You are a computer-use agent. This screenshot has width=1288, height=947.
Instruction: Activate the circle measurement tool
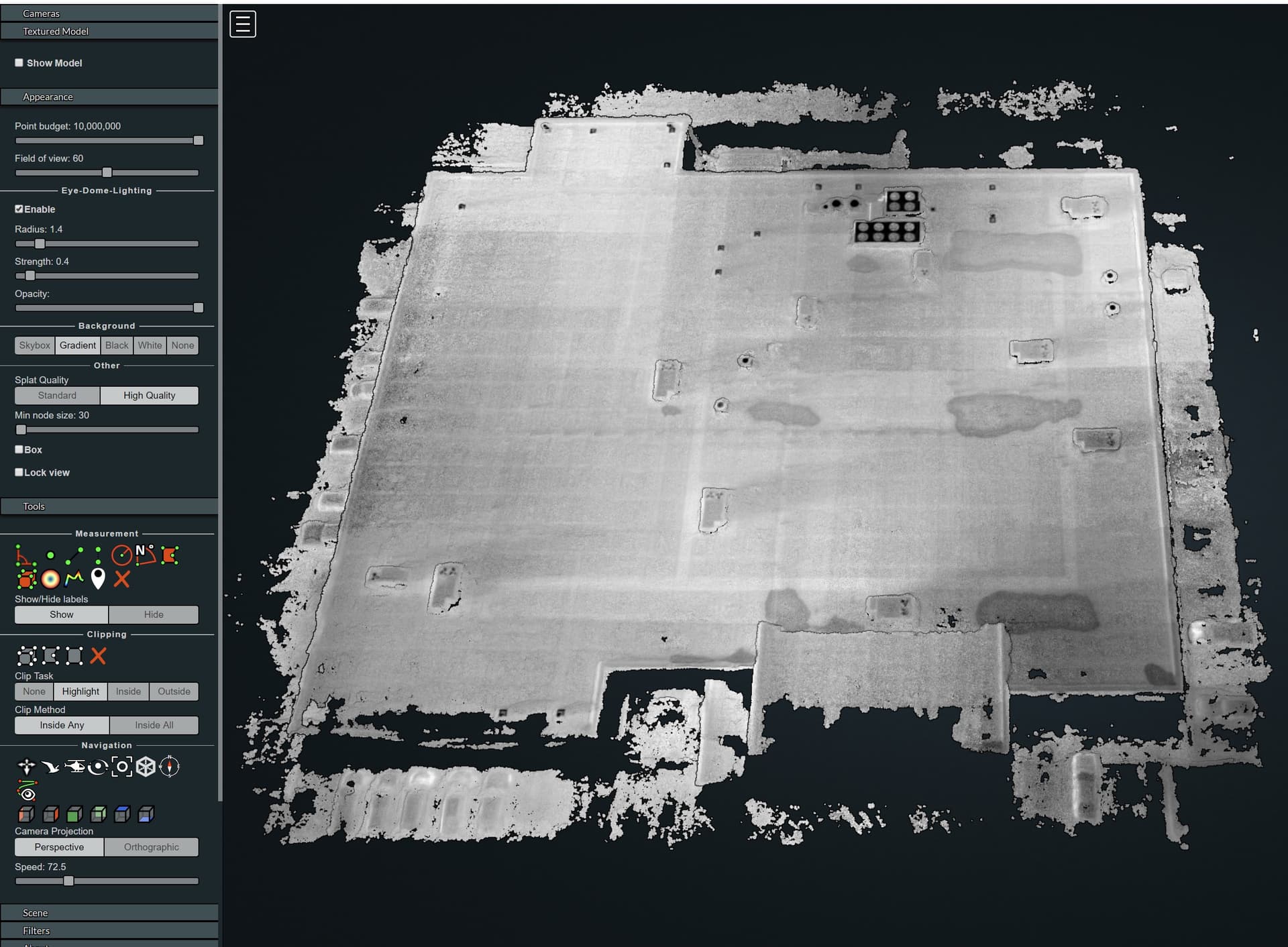(x=121, y=555)
